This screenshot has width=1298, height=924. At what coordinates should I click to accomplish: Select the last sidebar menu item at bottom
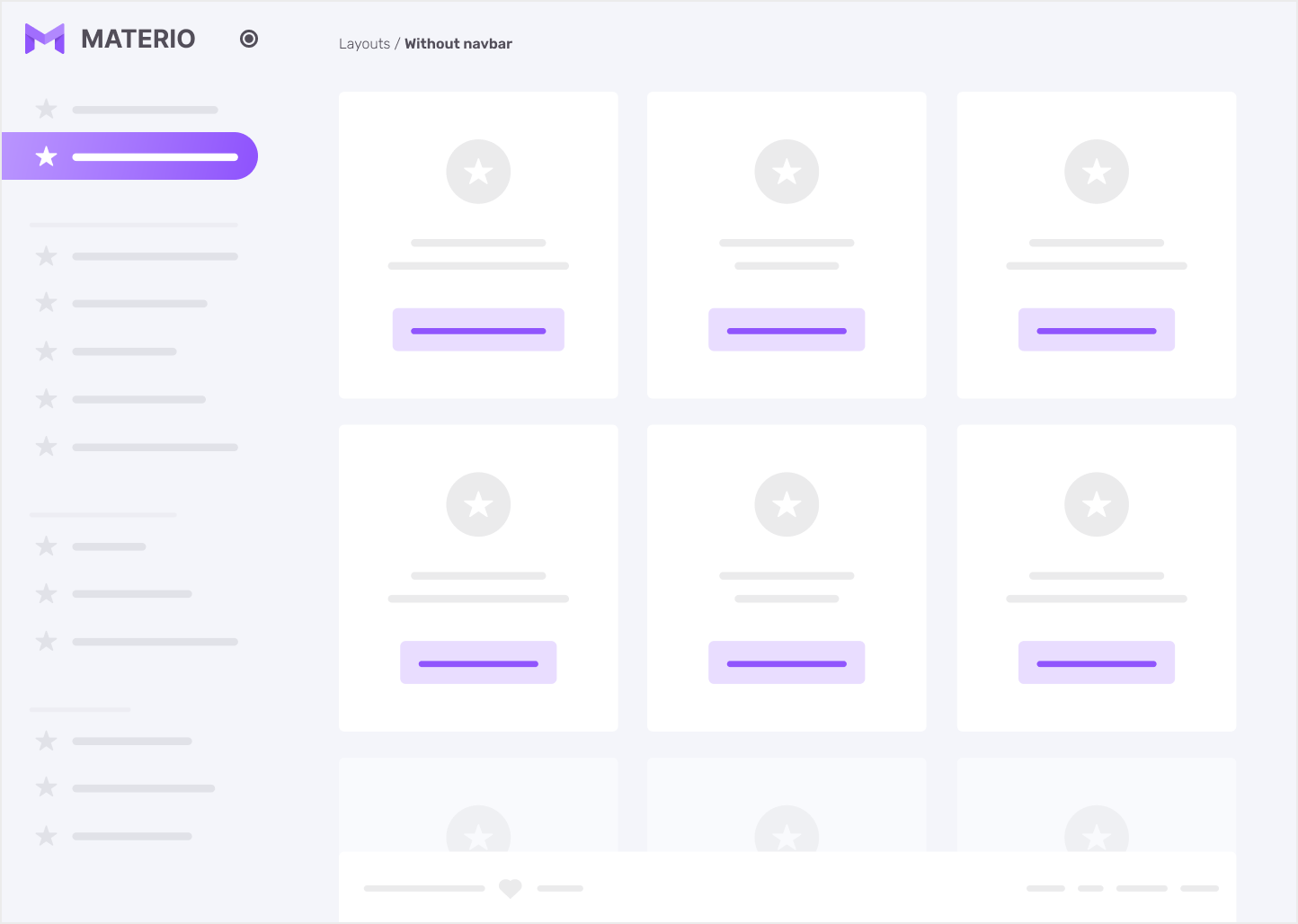tap(131, 836)
